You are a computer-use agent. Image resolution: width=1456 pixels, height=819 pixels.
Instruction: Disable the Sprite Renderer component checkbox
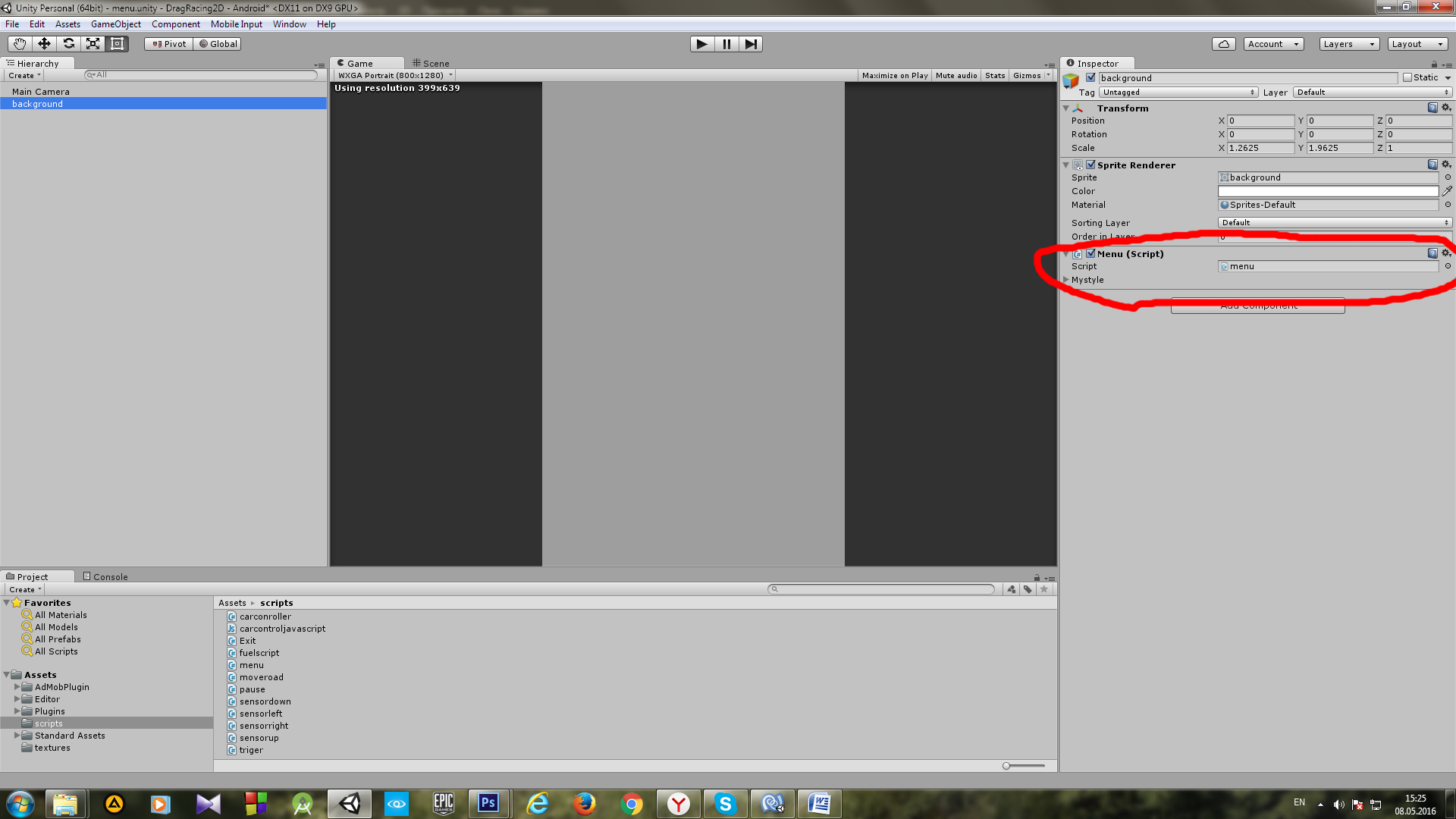(x=1090, y=165)
